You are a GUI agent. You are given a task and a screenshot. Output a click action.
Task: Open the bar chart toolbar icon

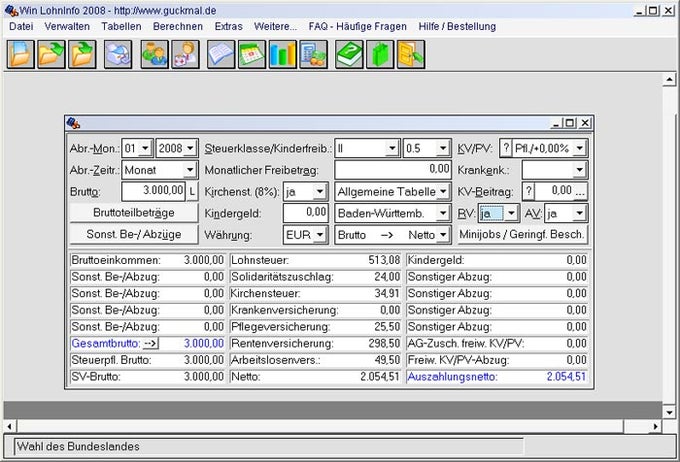click(283, 54)
